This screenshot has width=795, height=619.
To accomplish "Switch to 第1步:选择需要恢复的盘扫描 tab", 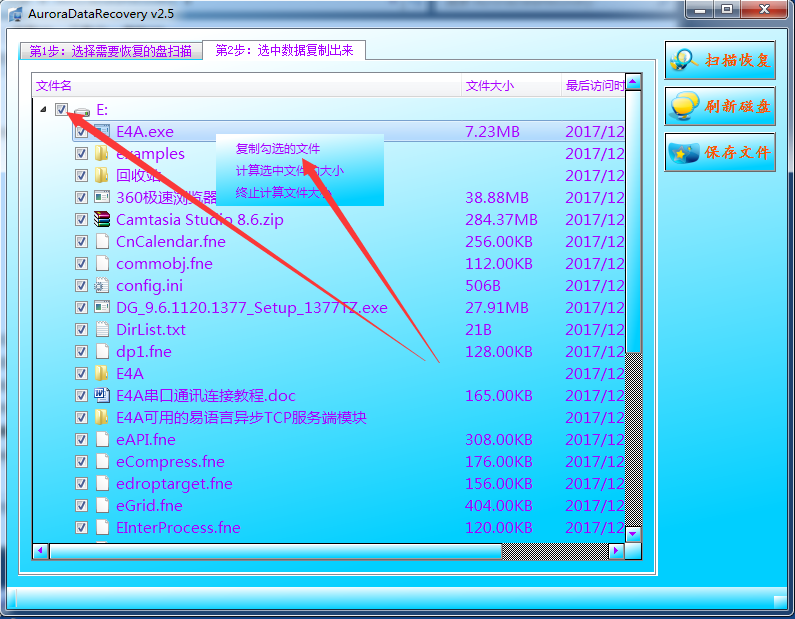I will pyautogui.click(x=111, y=51).
